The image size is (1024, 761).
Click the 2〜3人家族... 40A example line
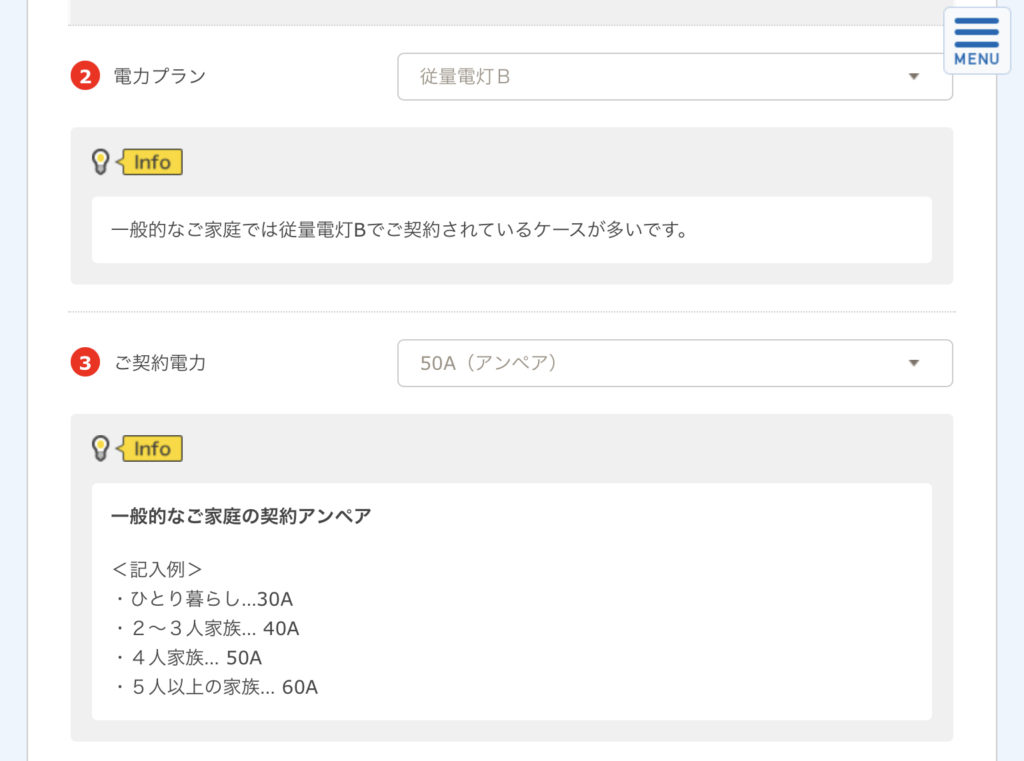207,628
